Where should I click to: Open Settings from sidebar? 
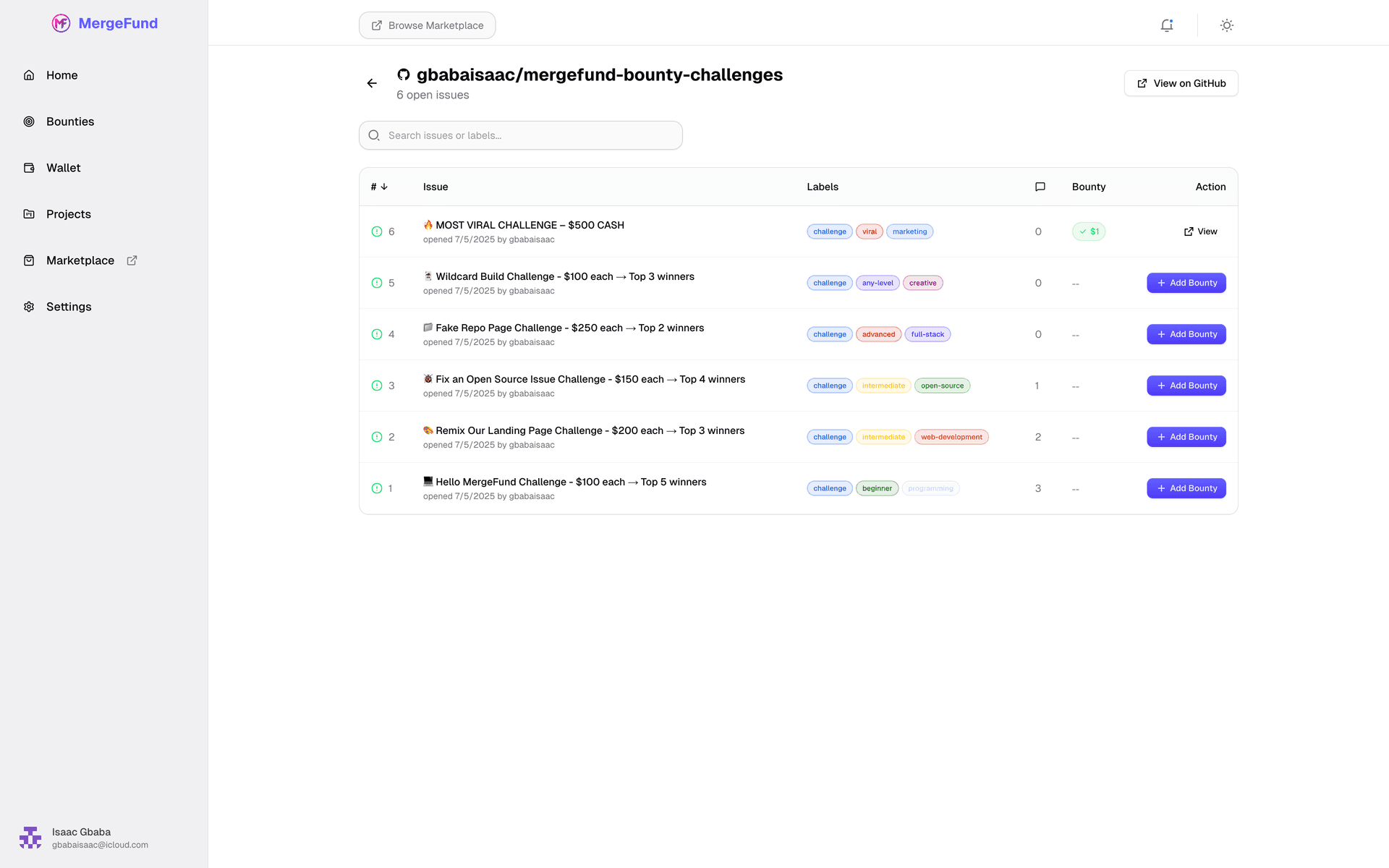[x=68, y=307]
